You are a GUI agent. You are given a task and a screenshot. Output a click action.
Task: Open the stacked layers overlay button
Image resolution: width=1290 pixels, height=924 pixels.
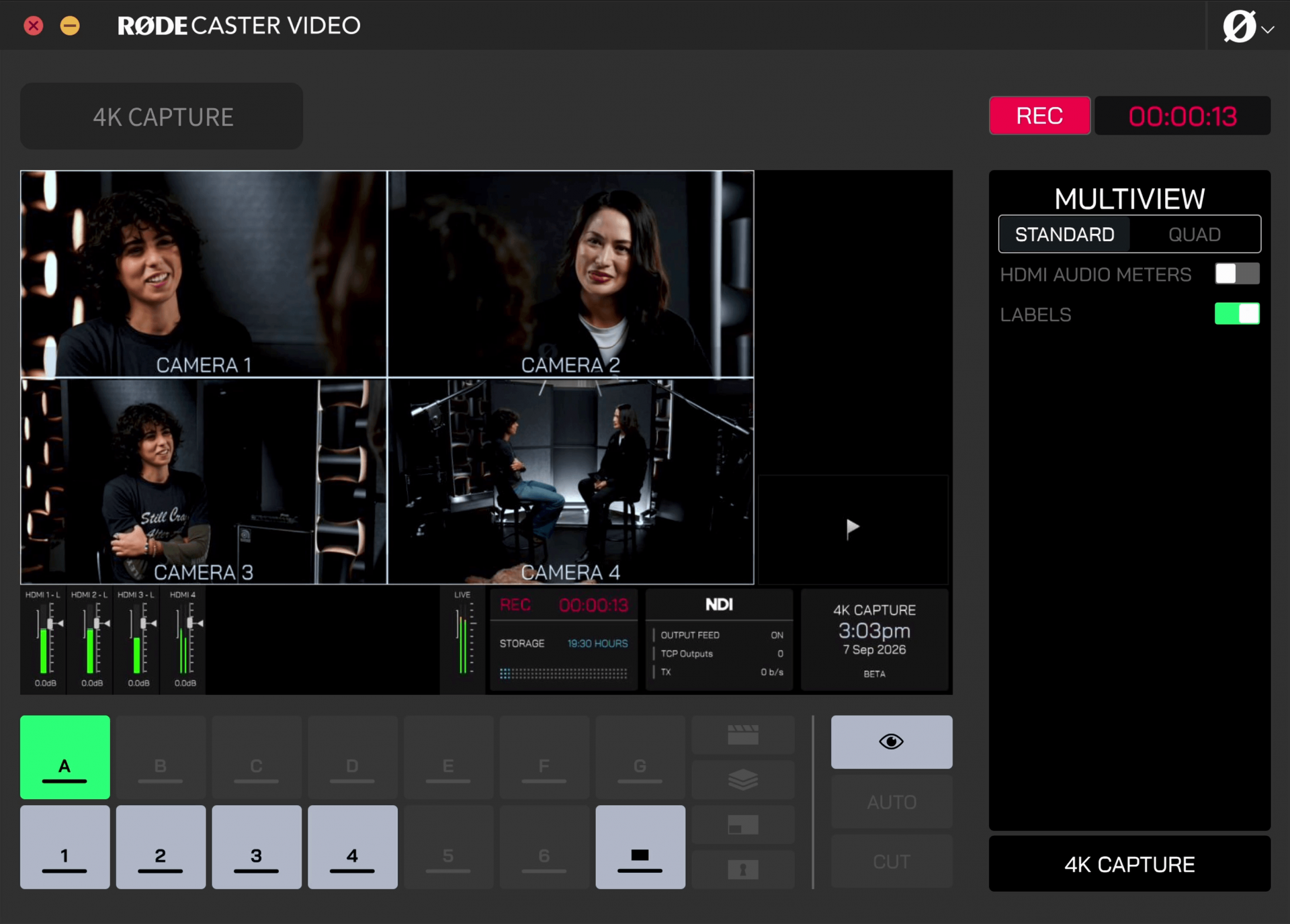coord(743,780)
